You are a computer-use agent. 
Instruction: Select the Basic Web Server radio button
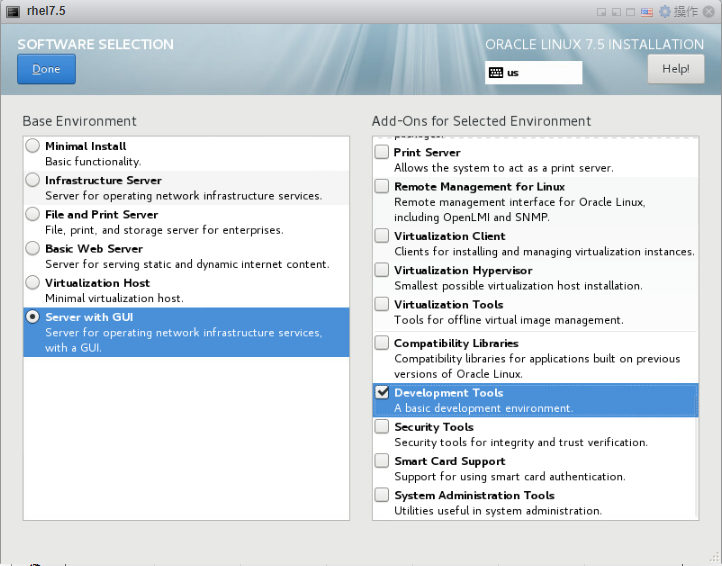coord(33,248)
